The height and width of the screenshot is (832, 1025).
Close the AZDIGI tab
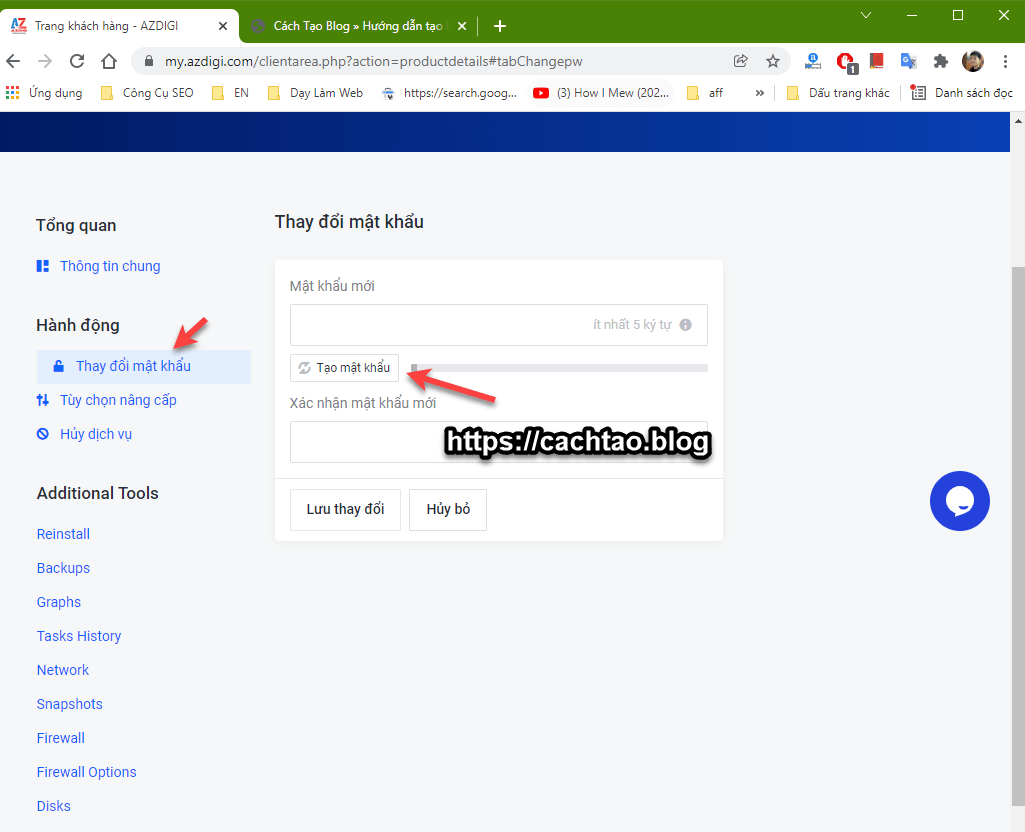[x=223, y=26]
